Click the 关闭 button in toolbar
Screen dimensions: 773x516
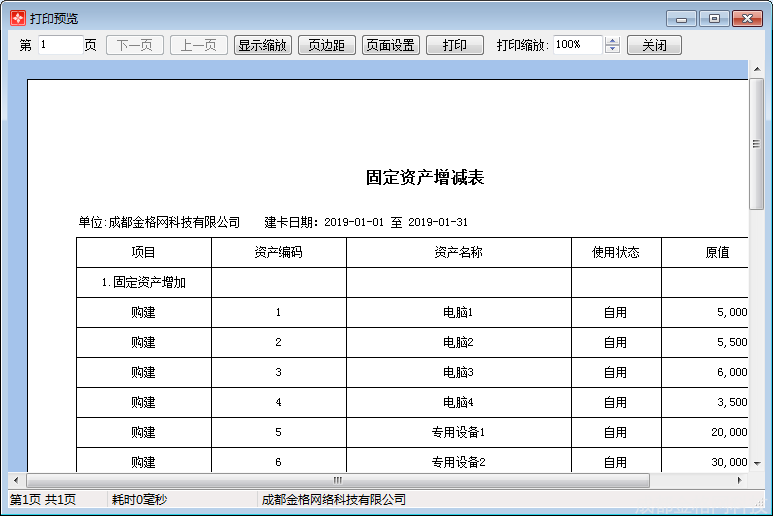click(x=654, y=45)
